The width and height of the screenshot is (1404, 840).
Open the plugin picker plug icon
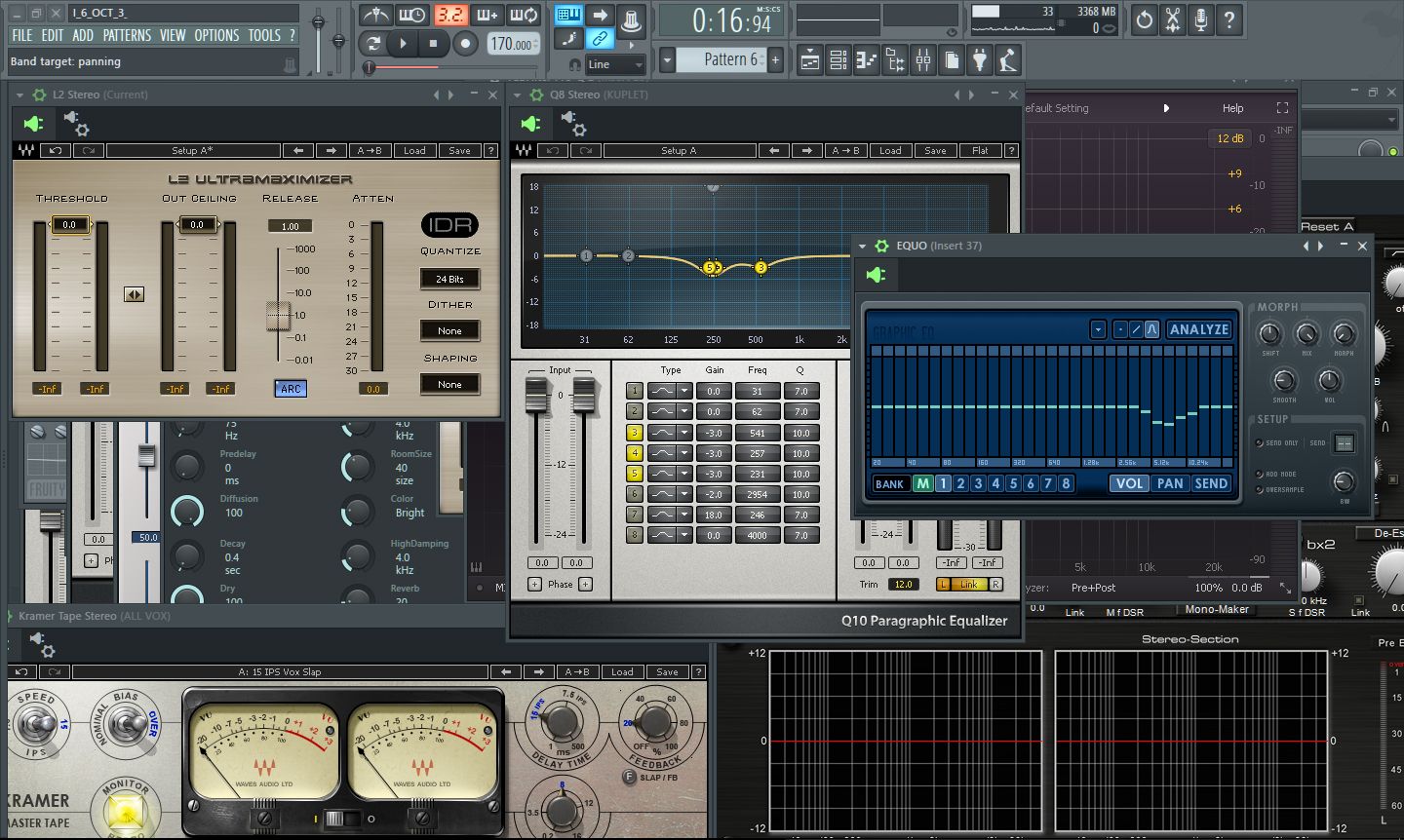[979, 61]
